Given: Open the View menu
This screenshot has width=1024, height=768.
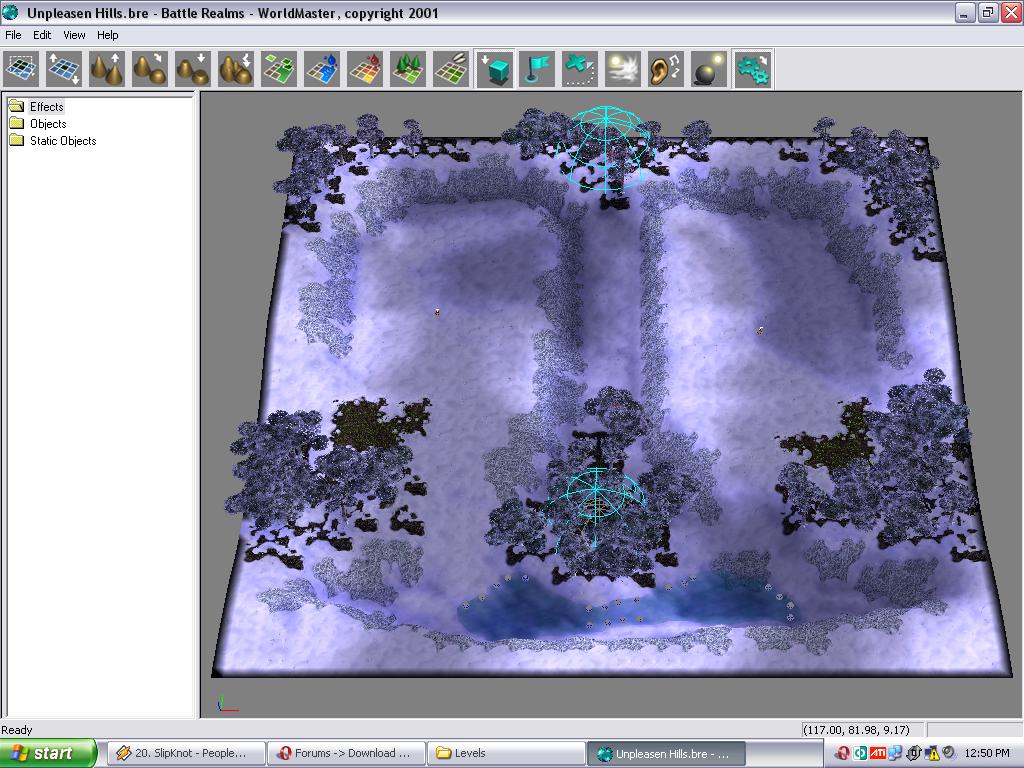Looking at the screenshot, I should [75, 35].
